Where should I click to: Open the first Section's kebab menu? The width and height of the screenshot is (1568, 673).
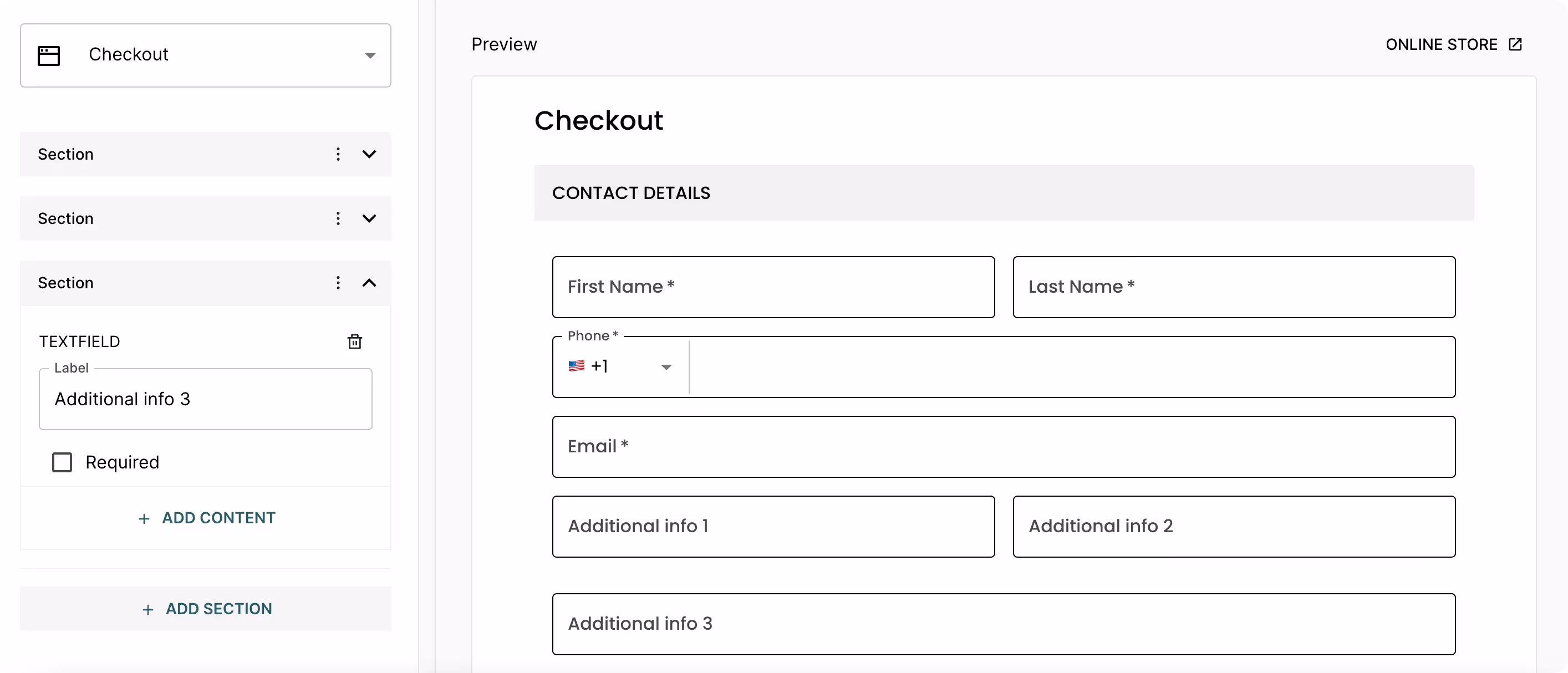point(338,154)
